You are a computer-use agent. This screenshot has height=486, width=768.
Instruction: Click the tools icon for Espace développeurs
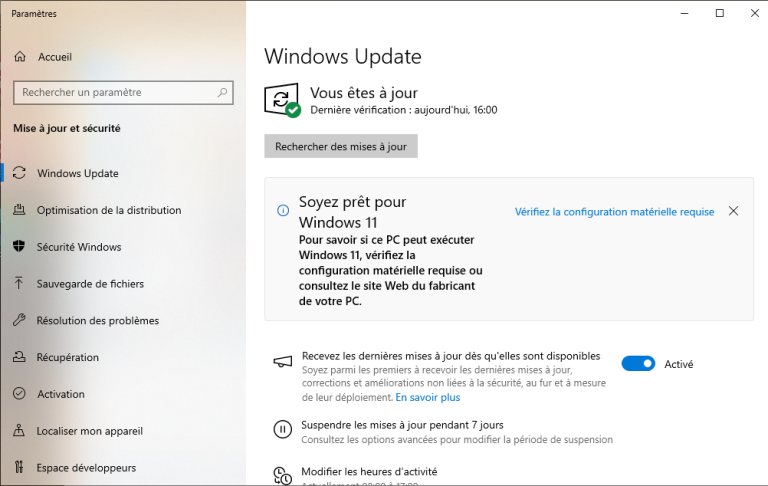pyautogui.click(x=19, y=467)
